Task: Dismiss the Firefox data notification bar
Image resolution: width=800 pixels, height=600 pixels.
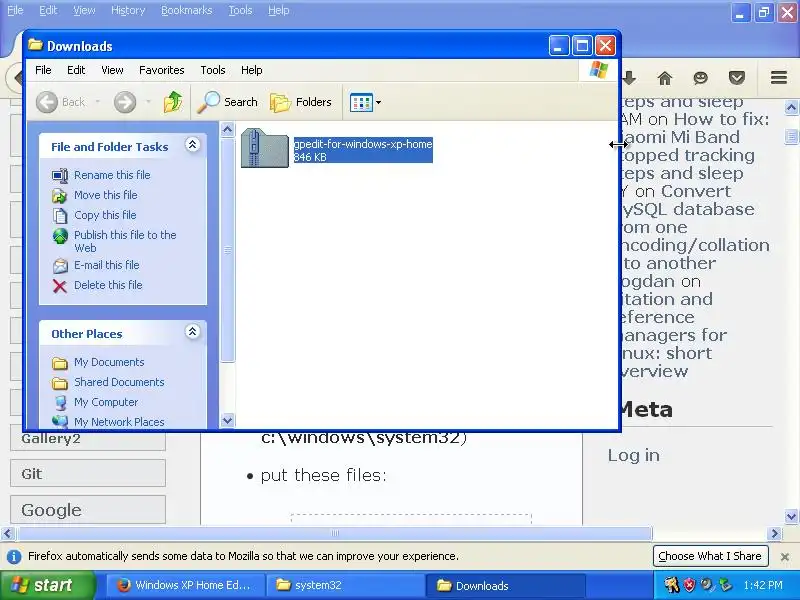Action: 785,557
